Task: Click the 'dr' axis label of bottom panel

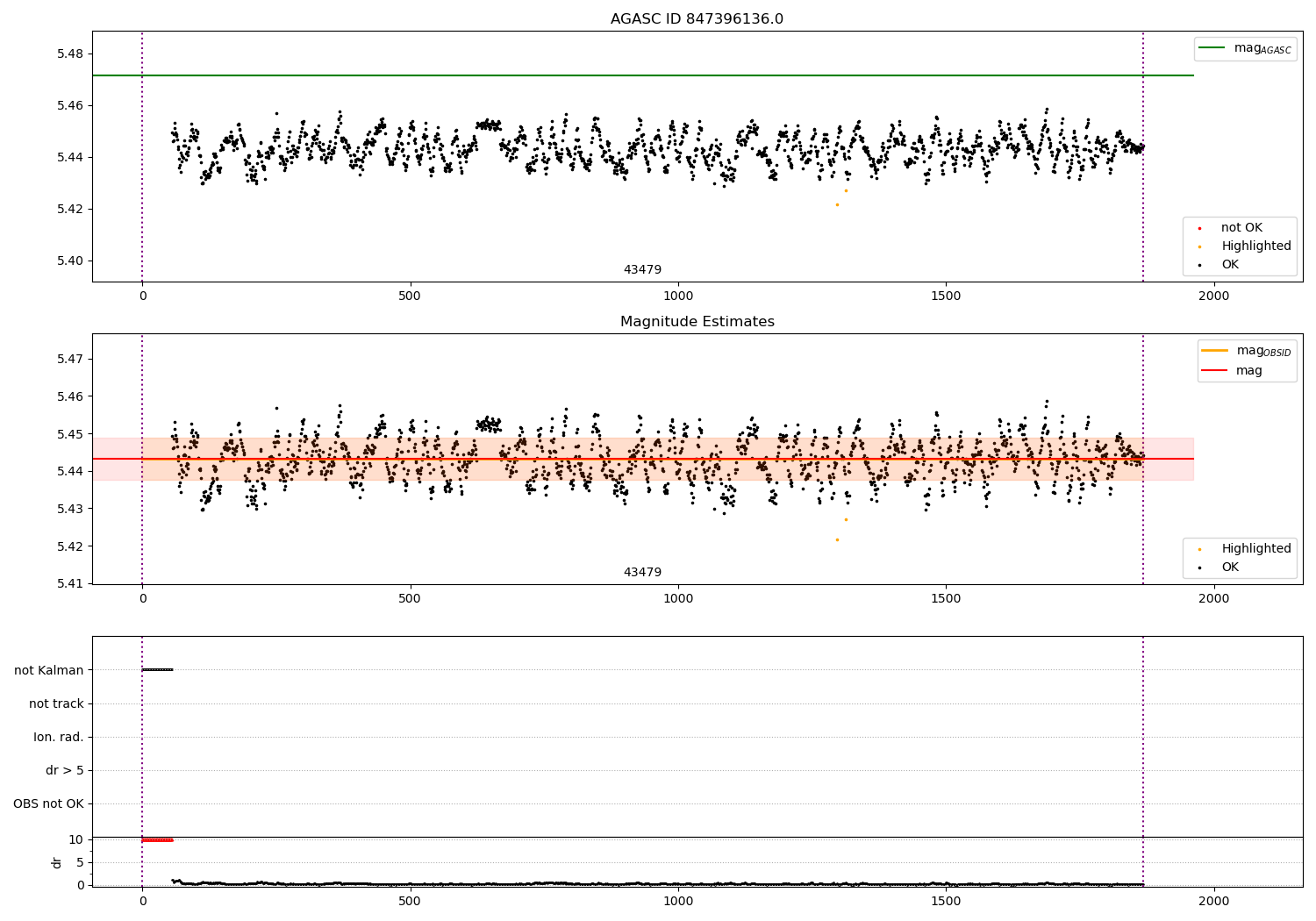Action: (57, 862)
